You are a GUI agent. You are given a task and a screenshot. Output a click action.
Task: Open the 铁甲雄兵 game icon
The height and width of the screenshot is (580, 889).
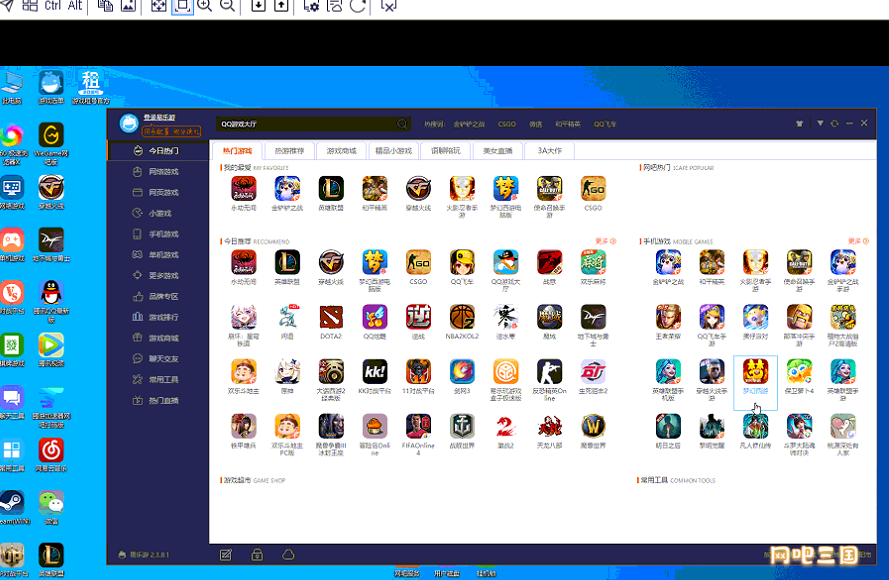pyautogui.click(x=244, y=426)
